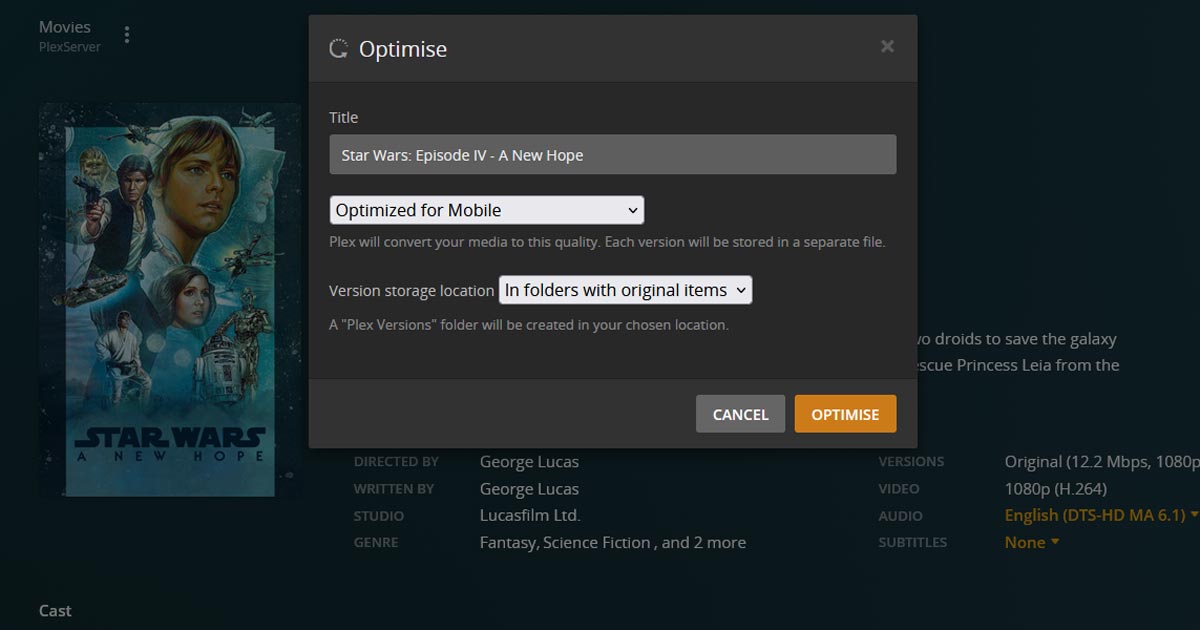Select the Science Fiction genre
This screenshot has height=630, width=1200.
coord(594,542)
